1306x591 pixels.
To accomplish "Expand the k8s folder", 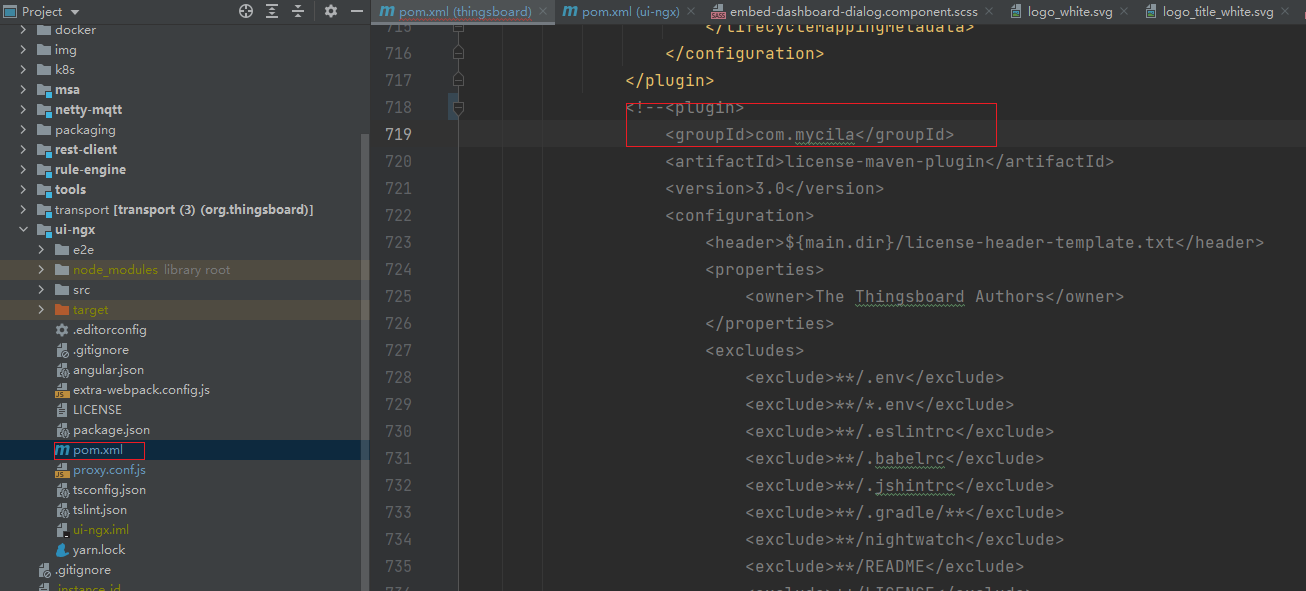I will pos(24,70).
